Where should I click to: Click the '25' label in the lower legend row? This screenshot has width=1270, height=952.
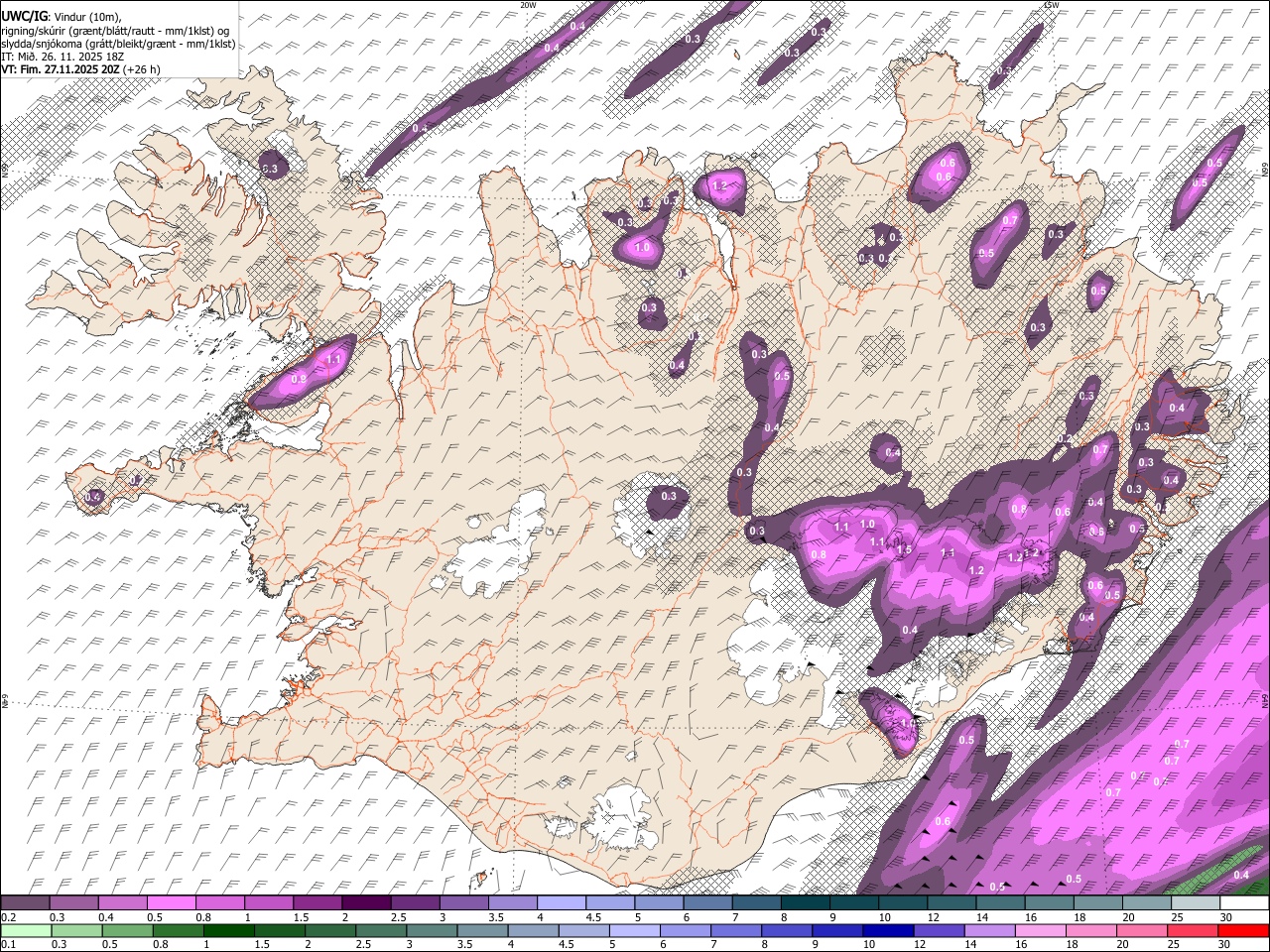click(1175, 945)
